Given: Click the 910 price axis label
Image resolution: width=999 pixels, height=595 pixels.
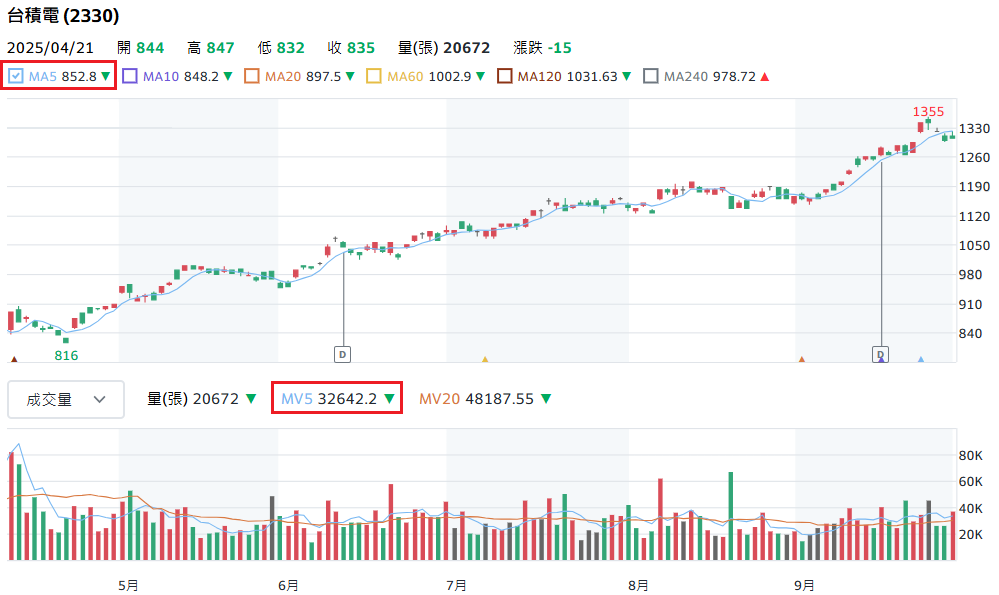Looking at the screenshot, I should [x=971, y=305].
